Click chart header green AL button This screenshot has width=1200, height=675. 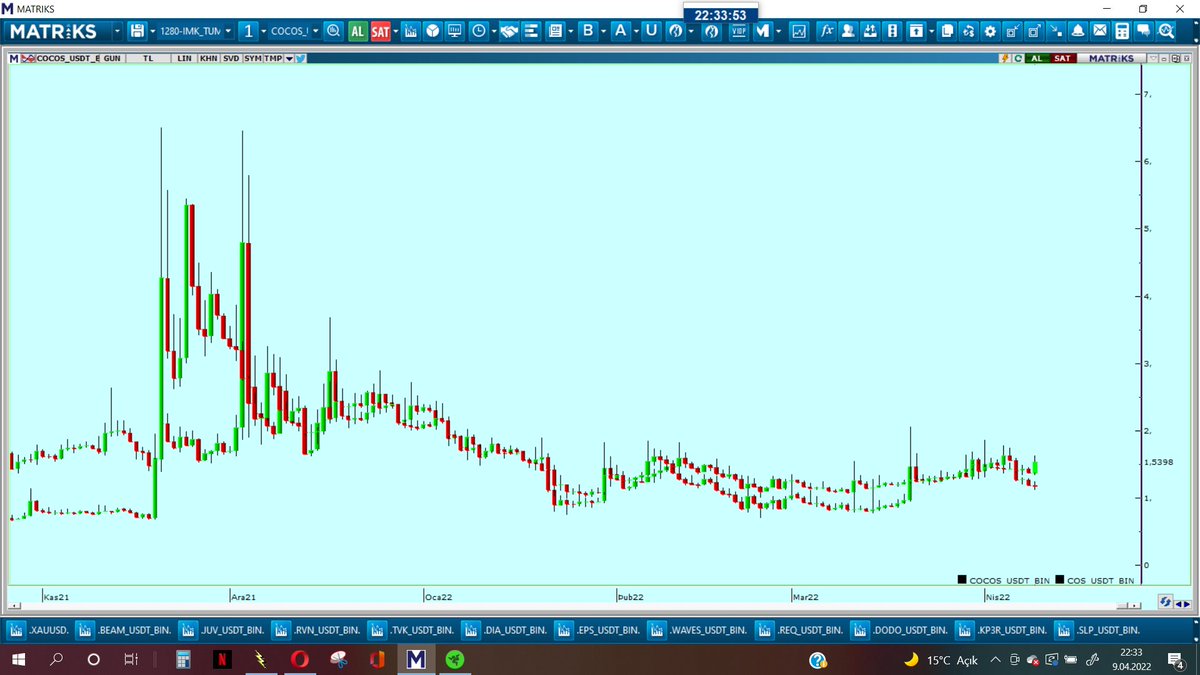click(1037, 58)
